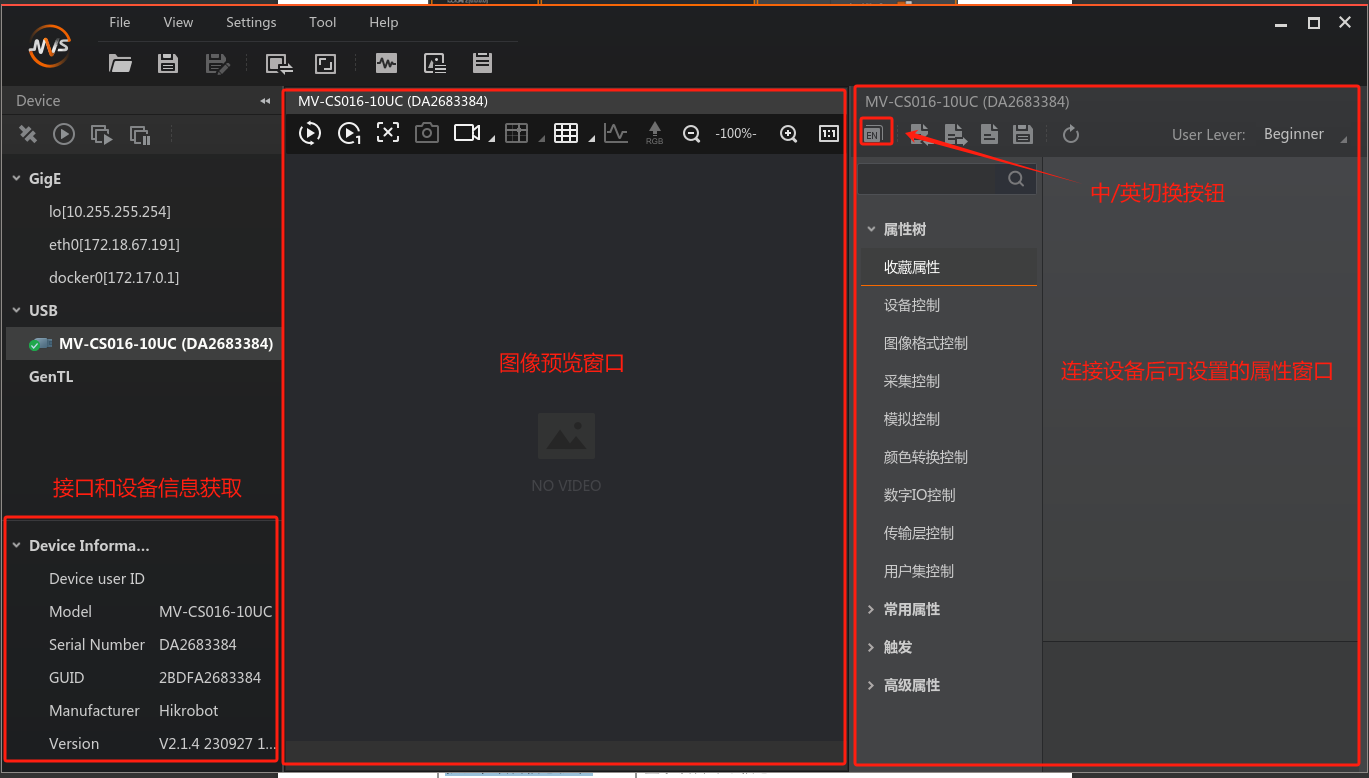Select the MV-CS016-10UC USB device
Screen dimensions: 1369x778
[165, 343]
